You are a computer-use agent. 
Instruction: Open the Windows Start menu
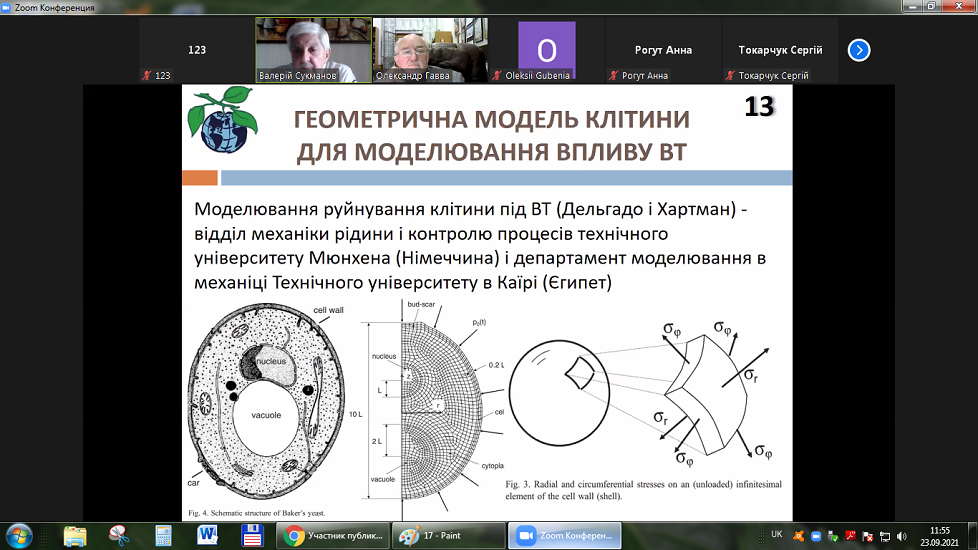[19, 536]
